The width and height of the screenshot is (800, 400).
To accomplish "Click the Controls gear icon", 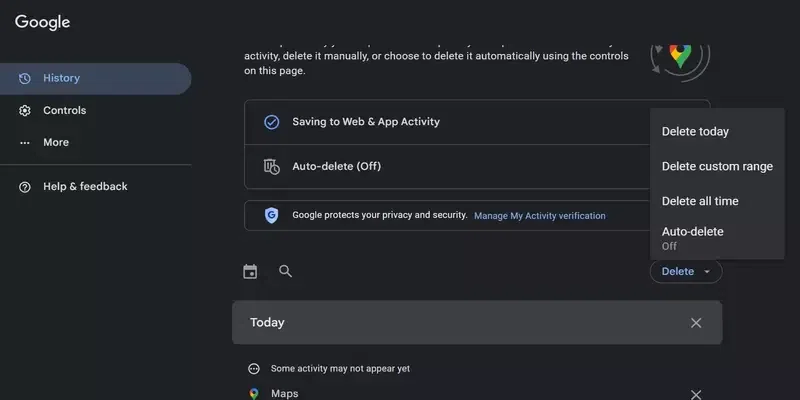I will tap(25, 110).
